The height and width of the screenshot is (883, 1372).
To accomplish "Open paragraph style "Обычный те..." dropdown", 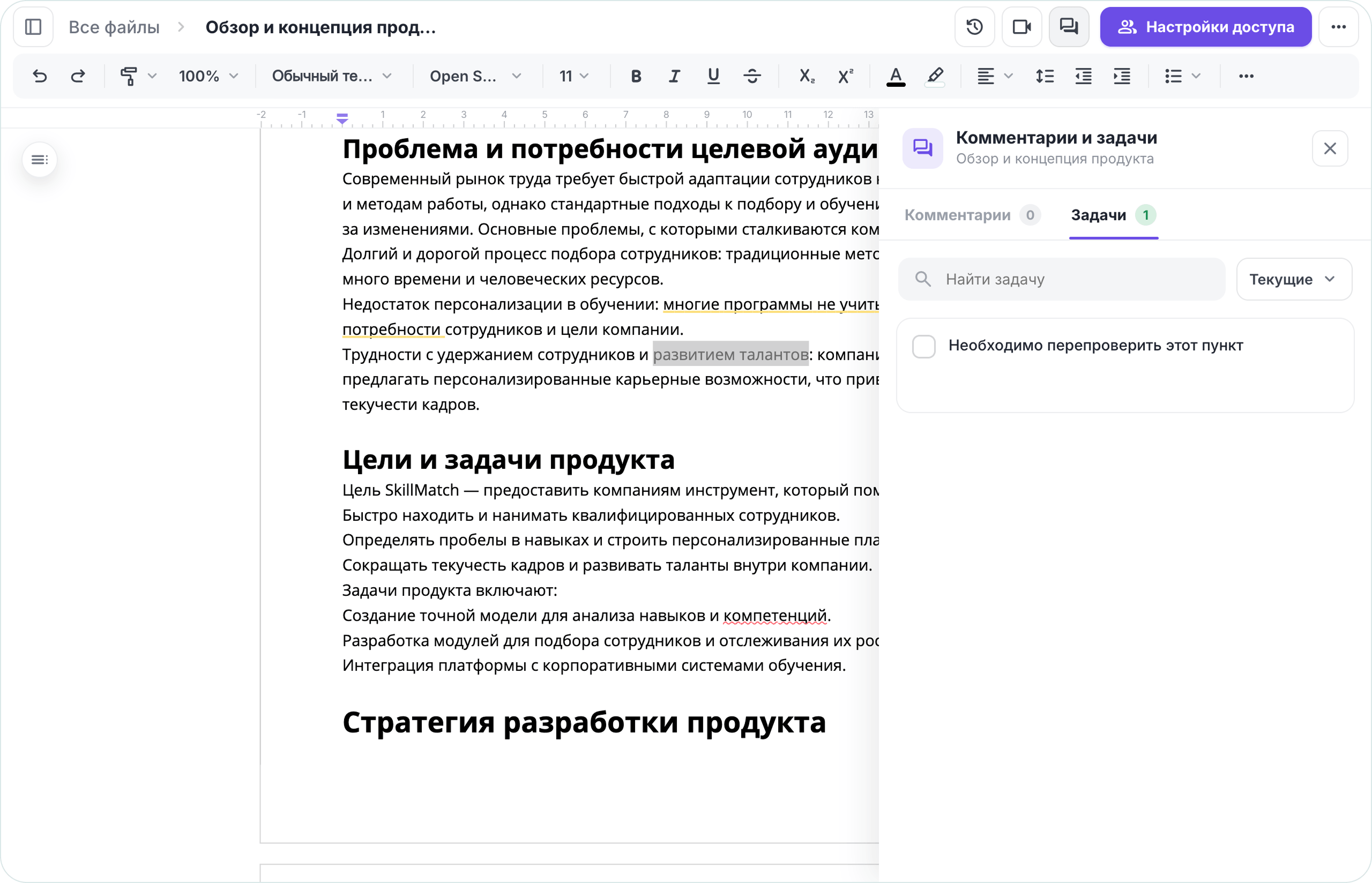I will tap(332, 76).
